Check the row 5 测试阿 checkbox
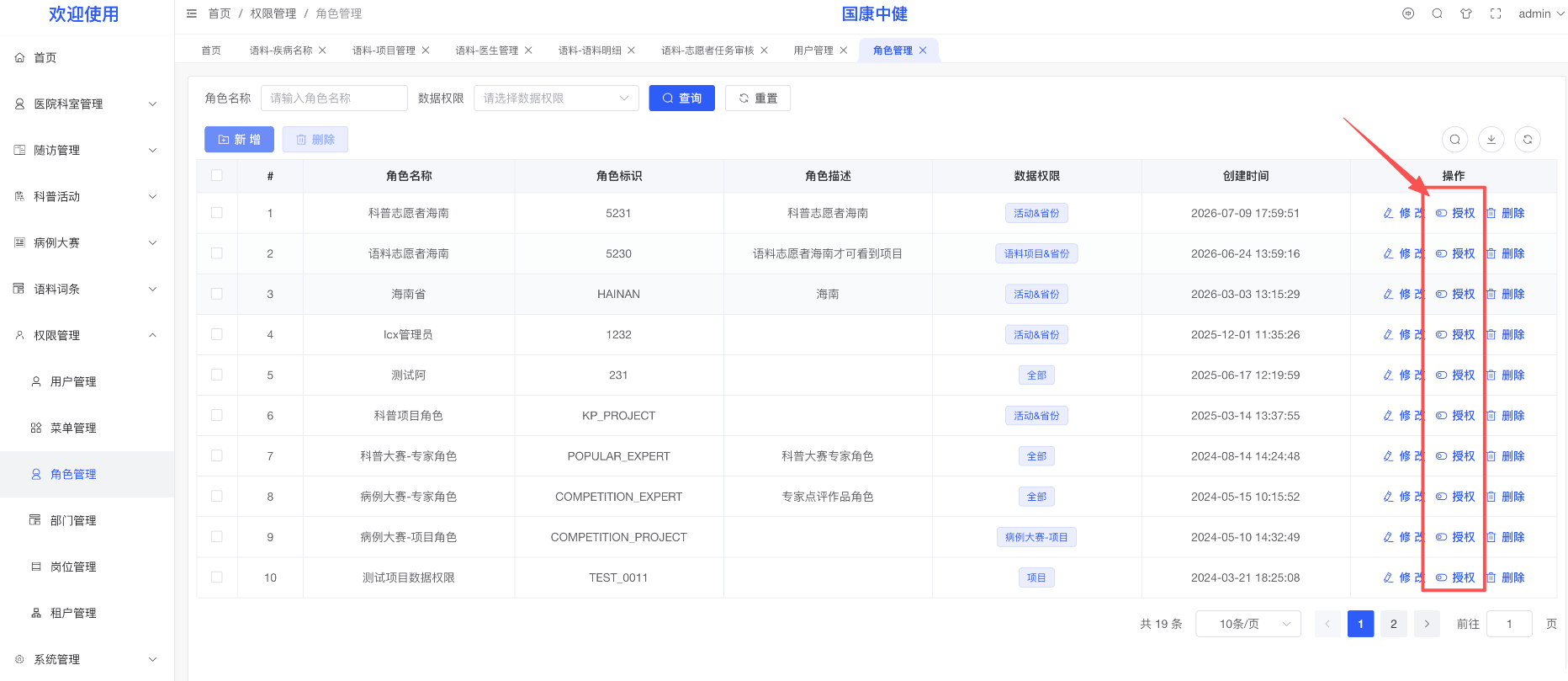Viewport: 1568px width, 681px height. pos(217,375)
